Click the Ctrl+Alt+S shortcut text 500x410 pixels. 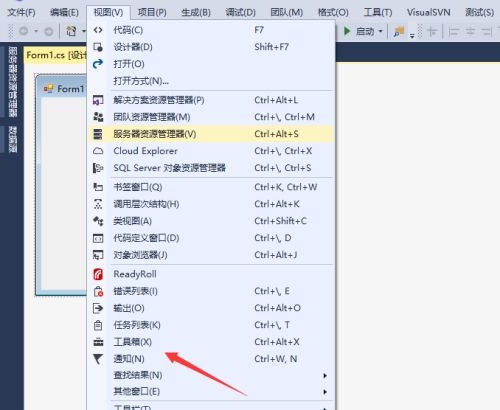pyautogui.click(x=276, y=134)
